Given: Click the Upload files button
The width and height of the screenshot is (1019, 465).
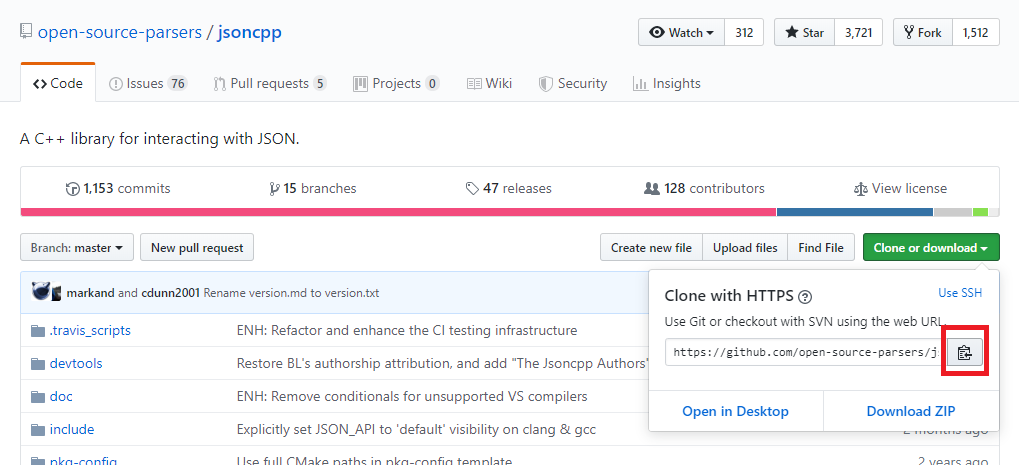Looking at the screenshot, I should tap(745, 247).
